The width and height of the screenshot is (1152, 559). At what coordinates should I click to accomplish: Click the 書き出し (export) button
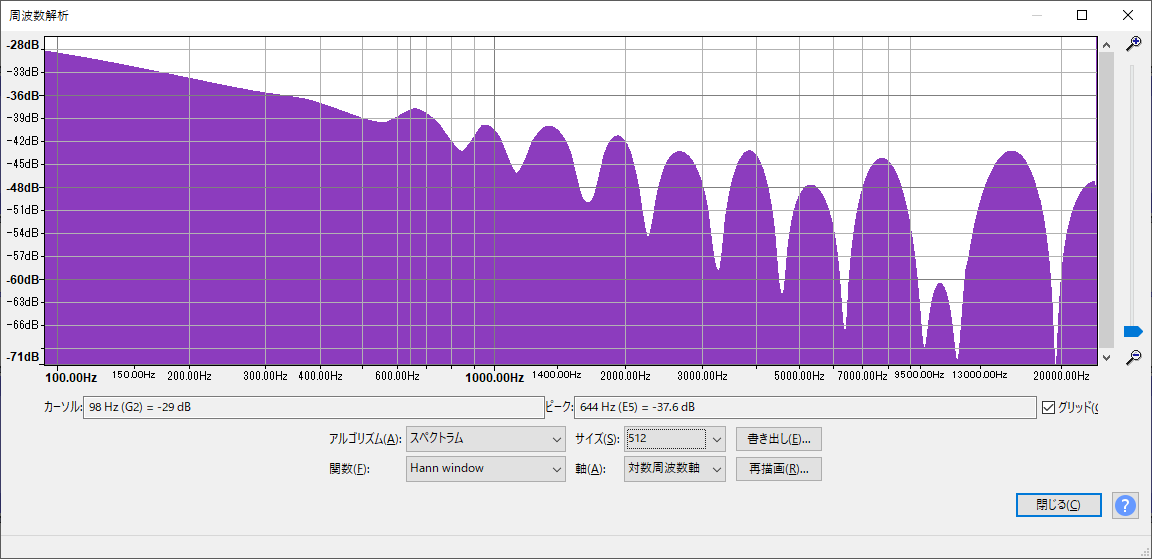(x=779, y=439)
